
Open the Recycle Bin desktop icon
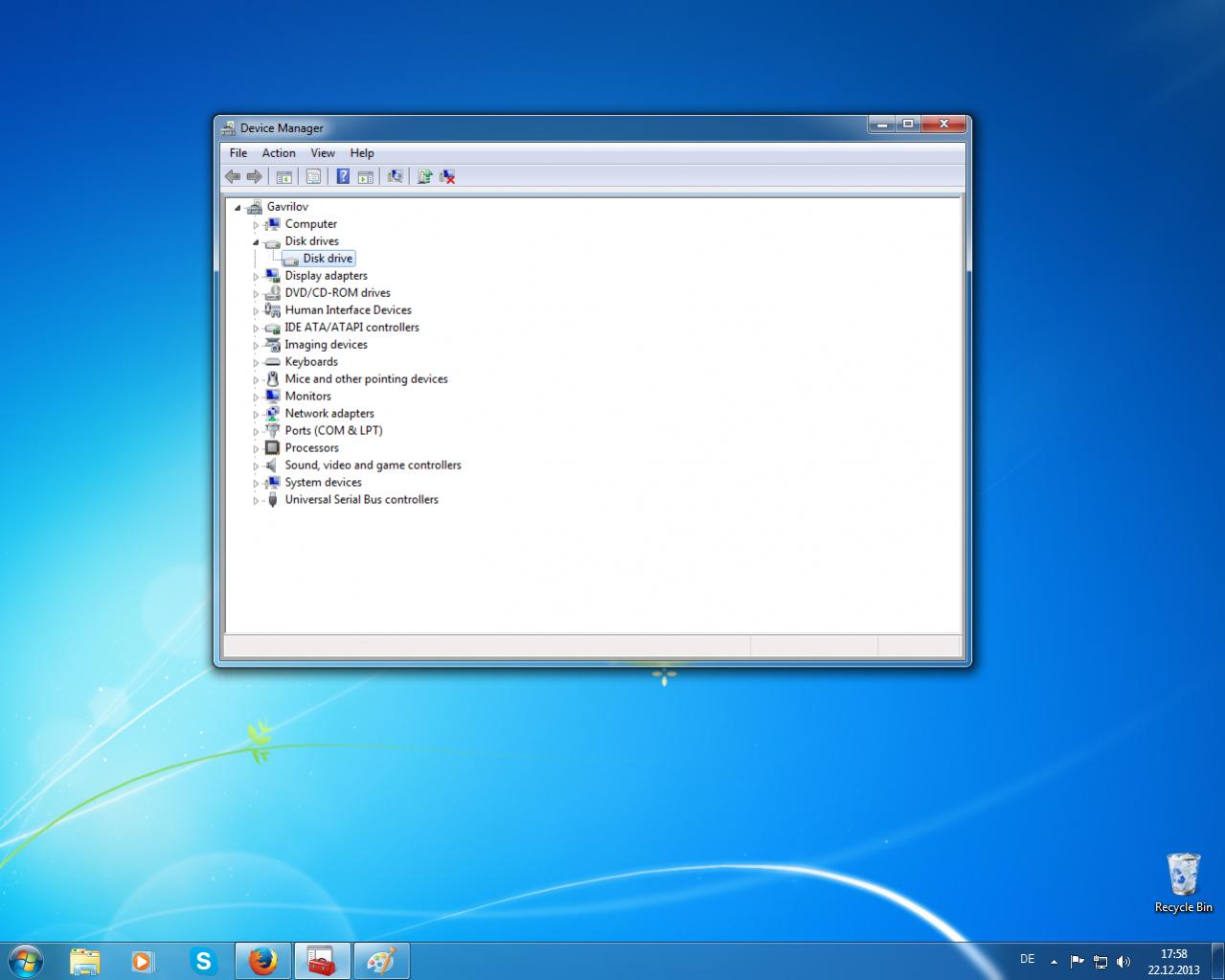coord(1183,882)
